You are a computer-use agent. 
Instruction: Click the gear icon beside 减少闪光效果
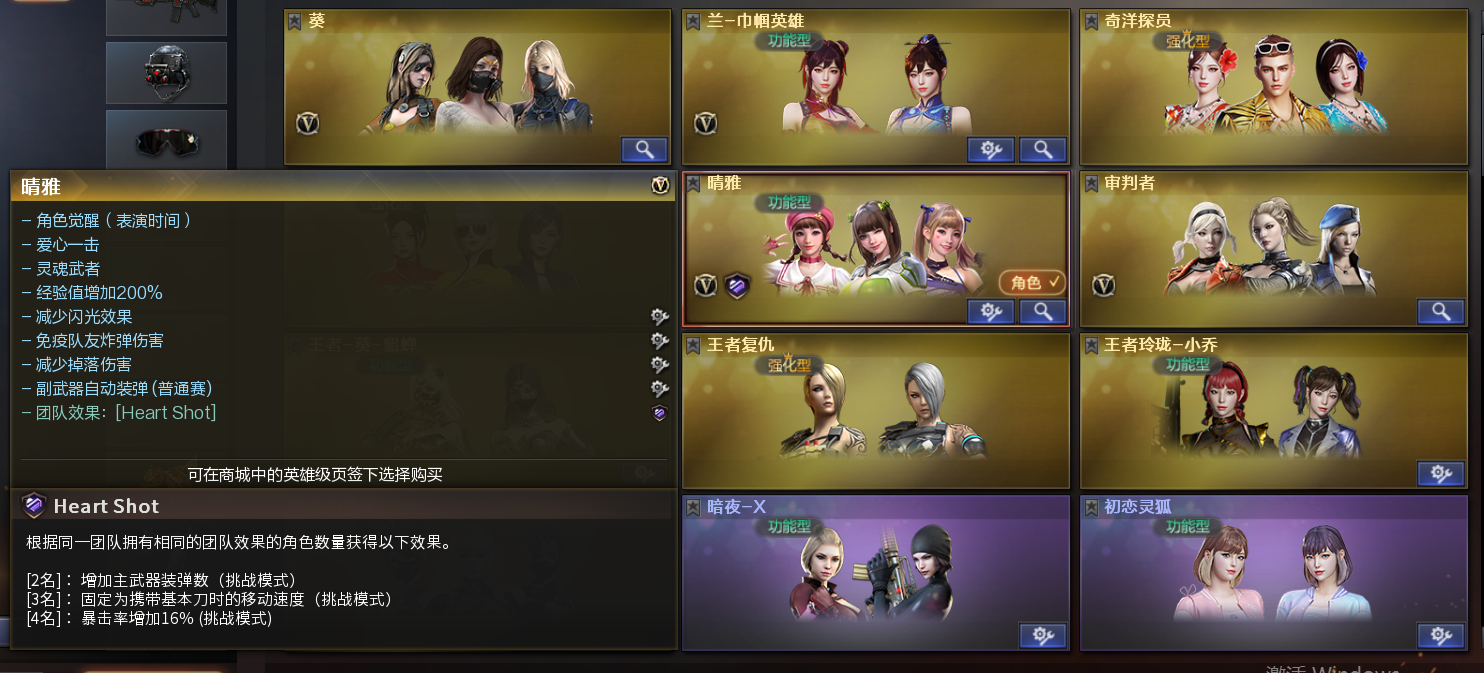point(659,317)
